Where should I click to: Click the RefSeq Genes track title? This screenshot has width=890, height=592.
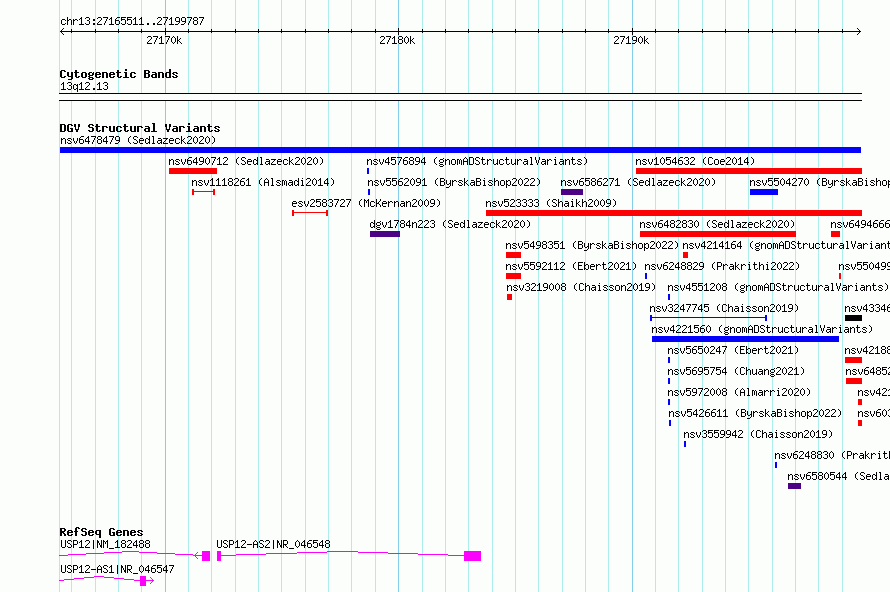click(x=102, y=532)
